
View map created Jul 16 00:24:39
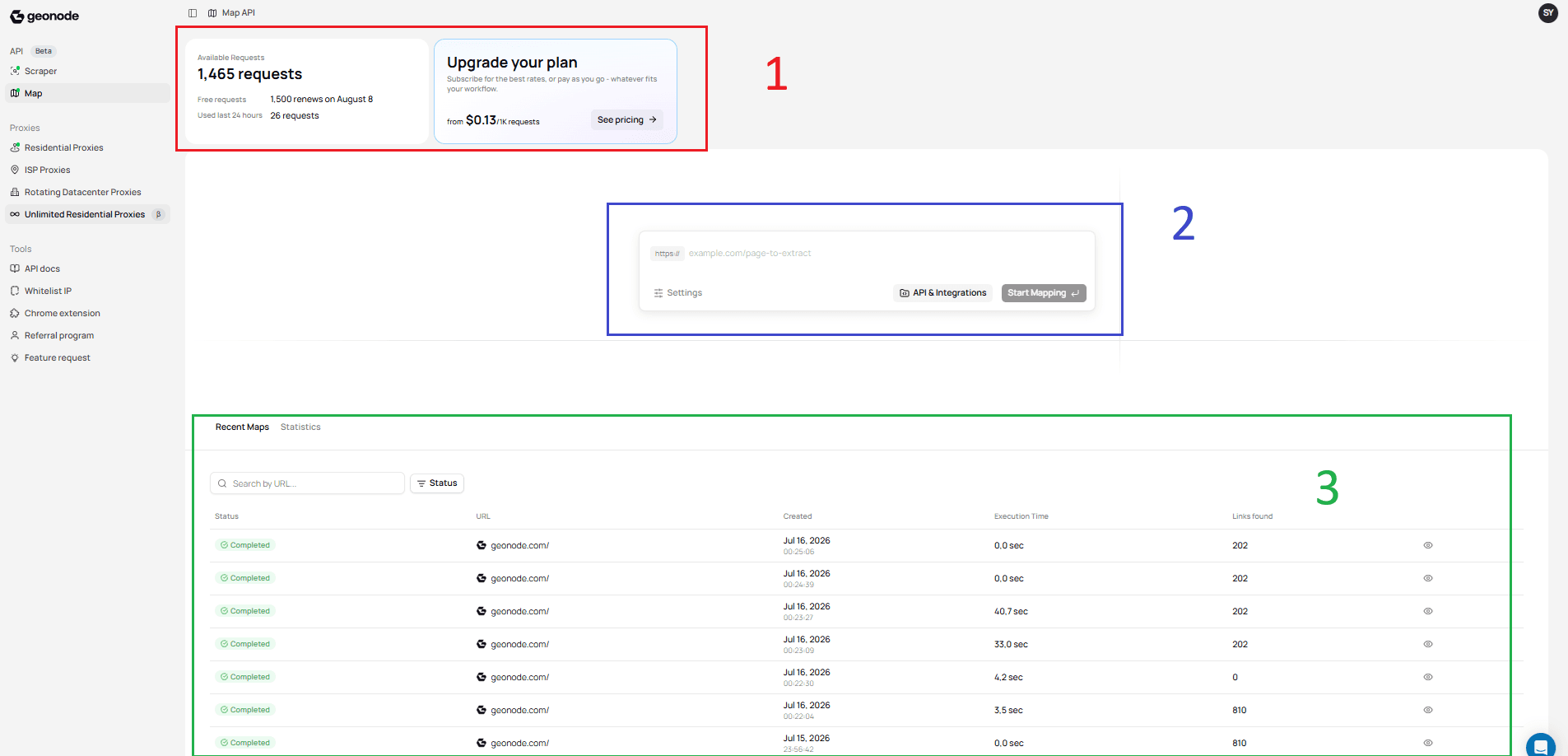(x=1428, y=578)
